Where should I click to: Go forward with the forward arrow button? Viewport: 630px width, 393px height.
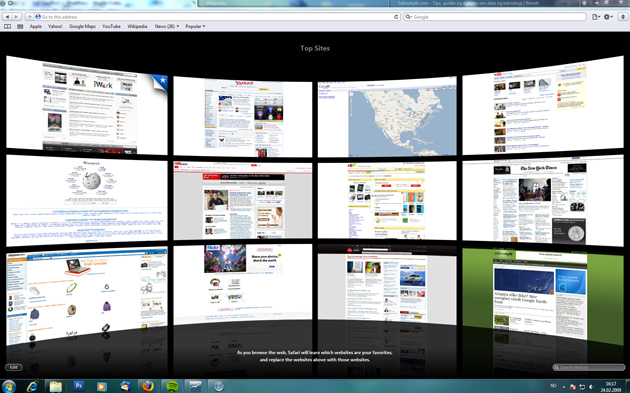click(16, 16)
